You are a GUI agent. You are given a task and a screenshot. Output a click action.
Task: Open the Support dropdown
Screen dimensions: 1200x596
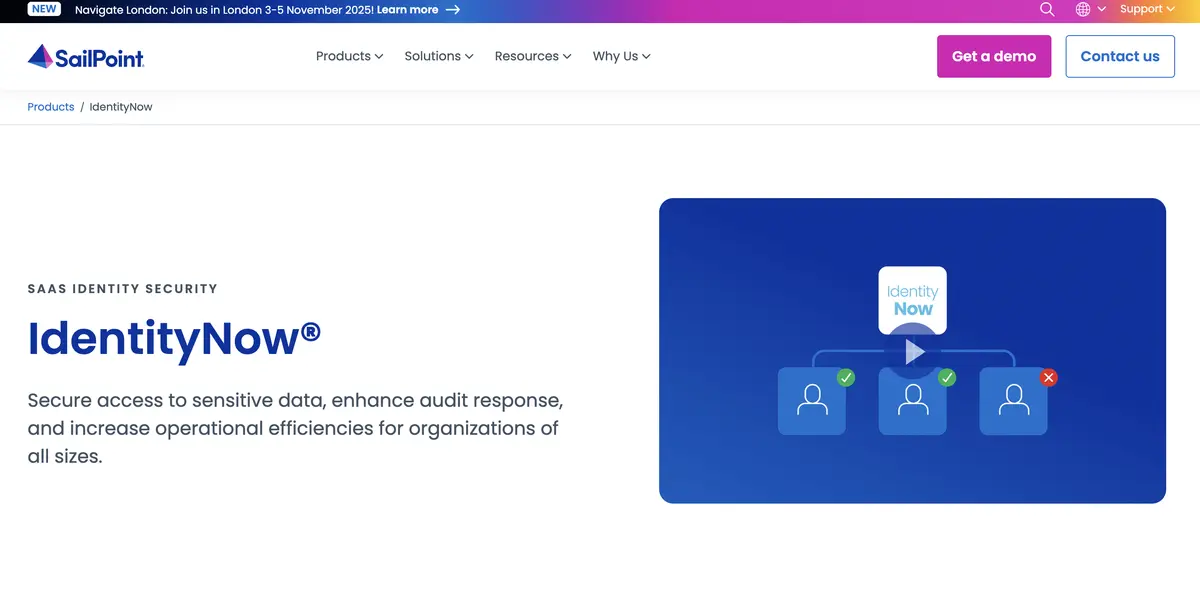pyautogui.click(x=1147, y=9)
